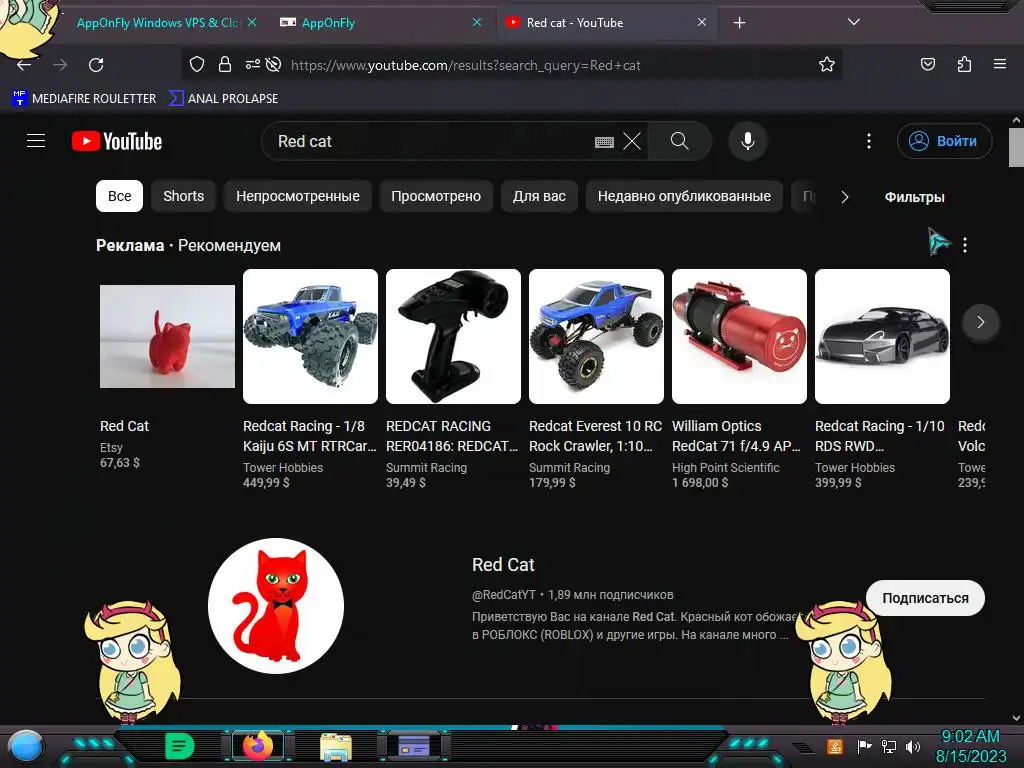Click the browser forward arrow
1024x768 pixels.
point(60,65)
